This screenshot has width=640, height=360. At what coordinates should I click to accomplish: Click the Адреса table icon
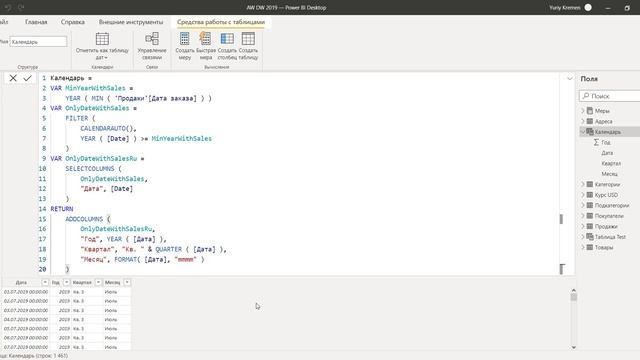click(x=590, y=121)
